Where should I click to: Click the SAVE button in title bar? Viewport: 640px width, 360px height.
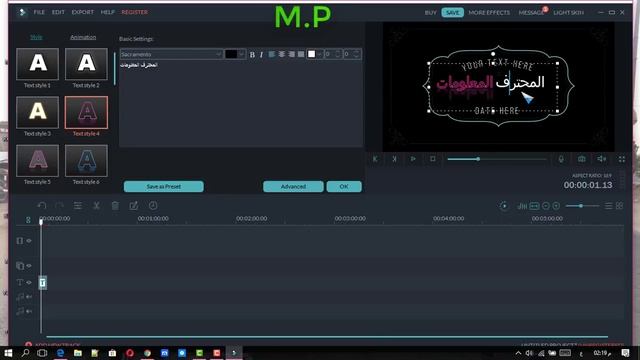[452, 13]
